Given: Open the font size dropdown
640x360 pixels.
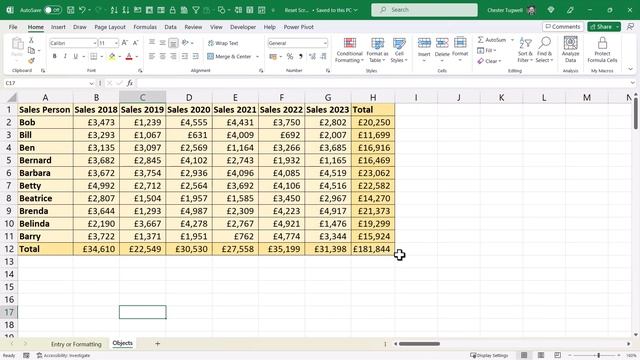Looking at the screenshot, I should pyautogui.click(x=116, y=43).
